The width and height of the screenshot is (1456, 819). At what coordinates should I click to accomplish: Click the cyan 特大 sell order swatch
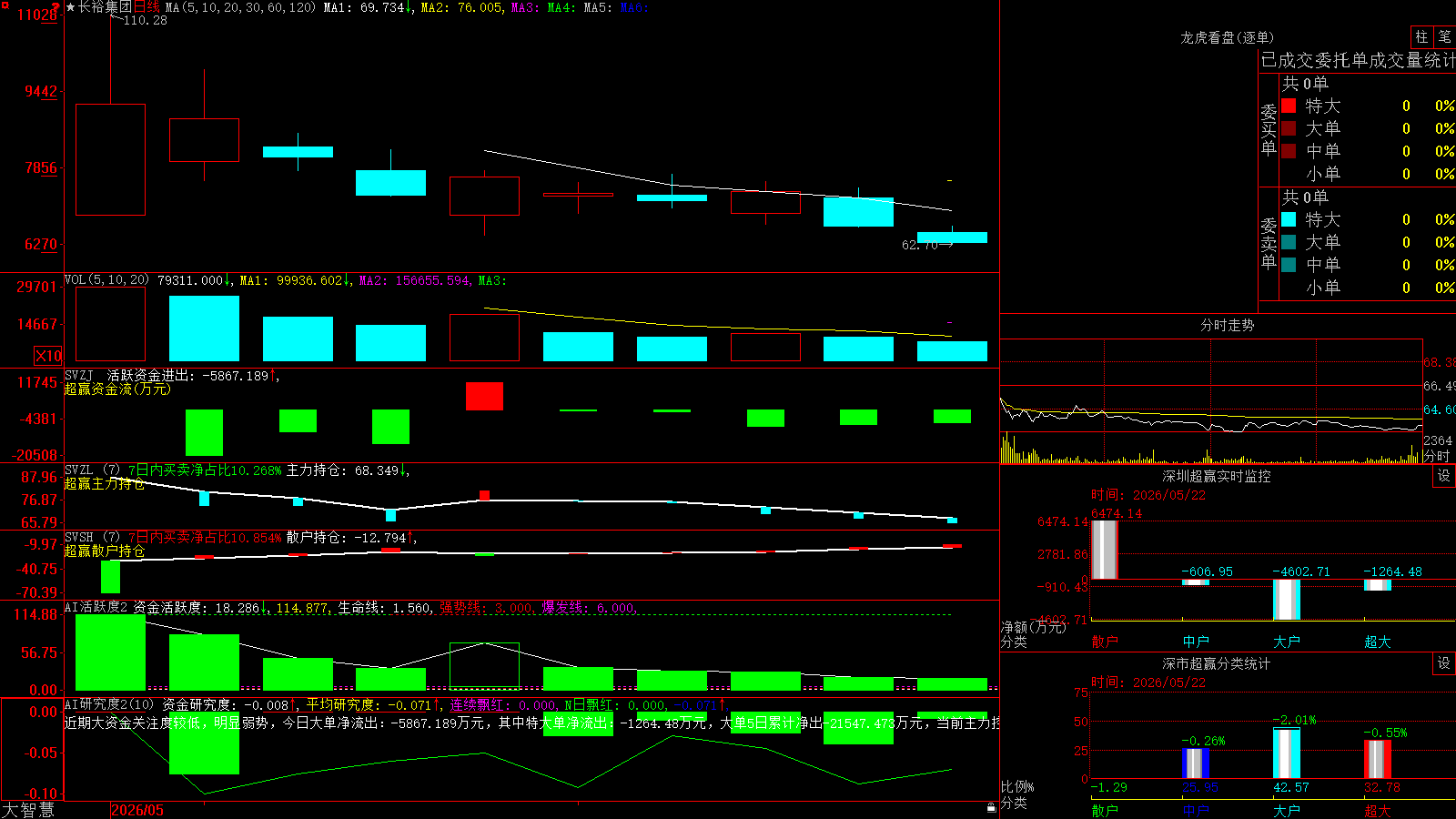click(x=1289, y=219)
